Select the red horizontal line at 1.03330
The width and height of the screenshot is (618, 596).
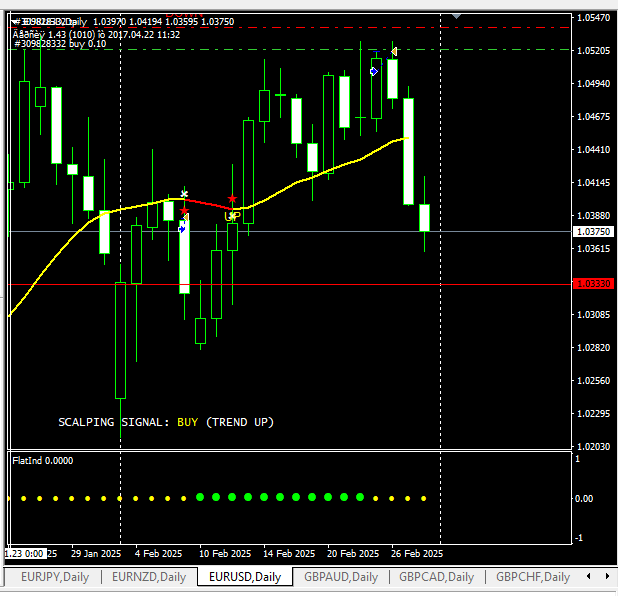tap(290, 284)
